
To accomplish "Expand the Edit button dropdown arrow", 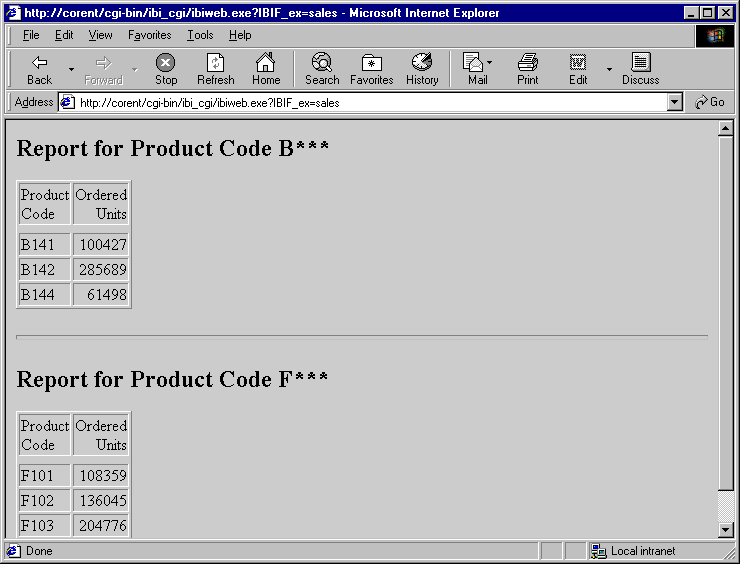I will coord(609,69).
